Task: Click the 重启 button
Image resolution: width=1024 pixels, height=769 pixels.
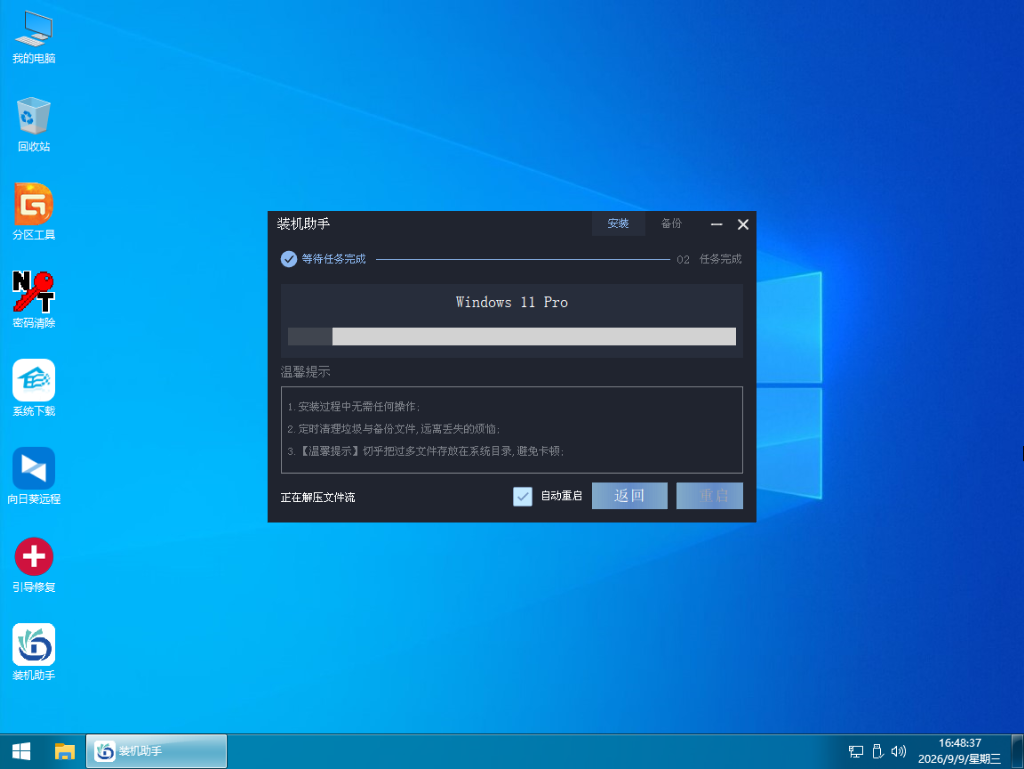Action: click(710, 495)
